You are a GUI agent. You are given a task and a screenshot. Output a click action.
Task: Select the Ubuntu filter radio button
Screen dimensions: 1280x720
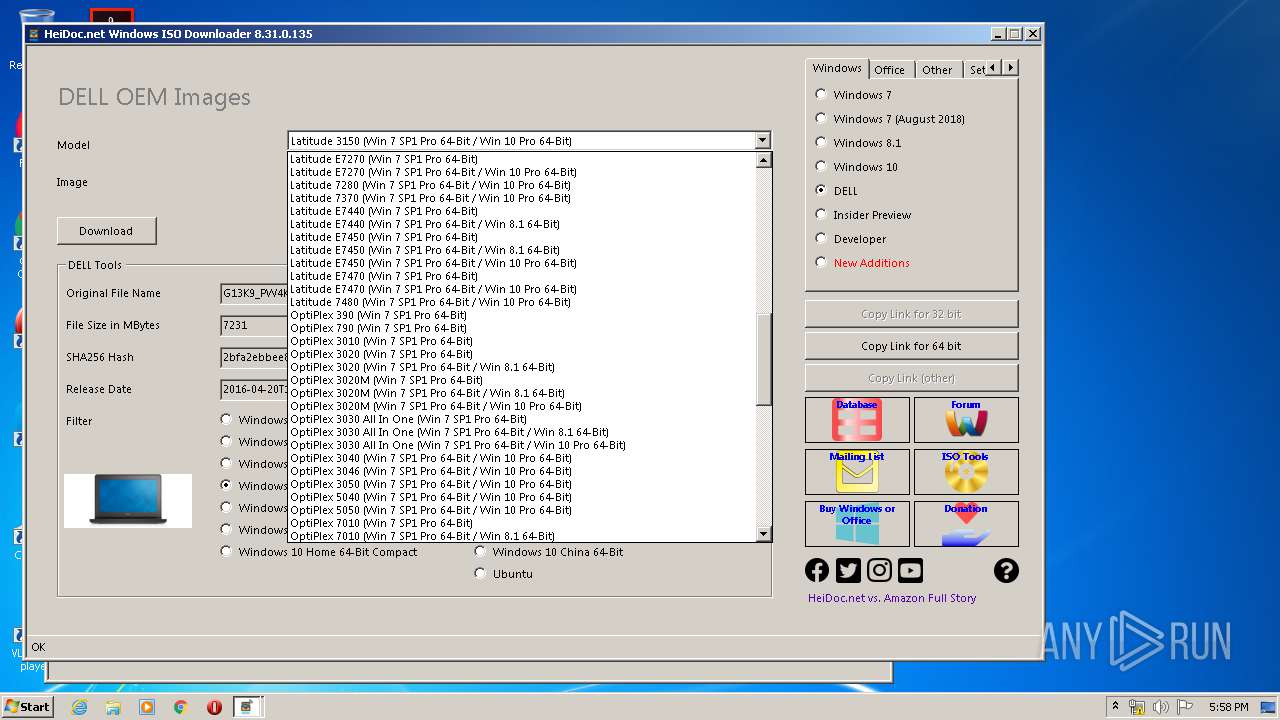[x=480, y=573]
